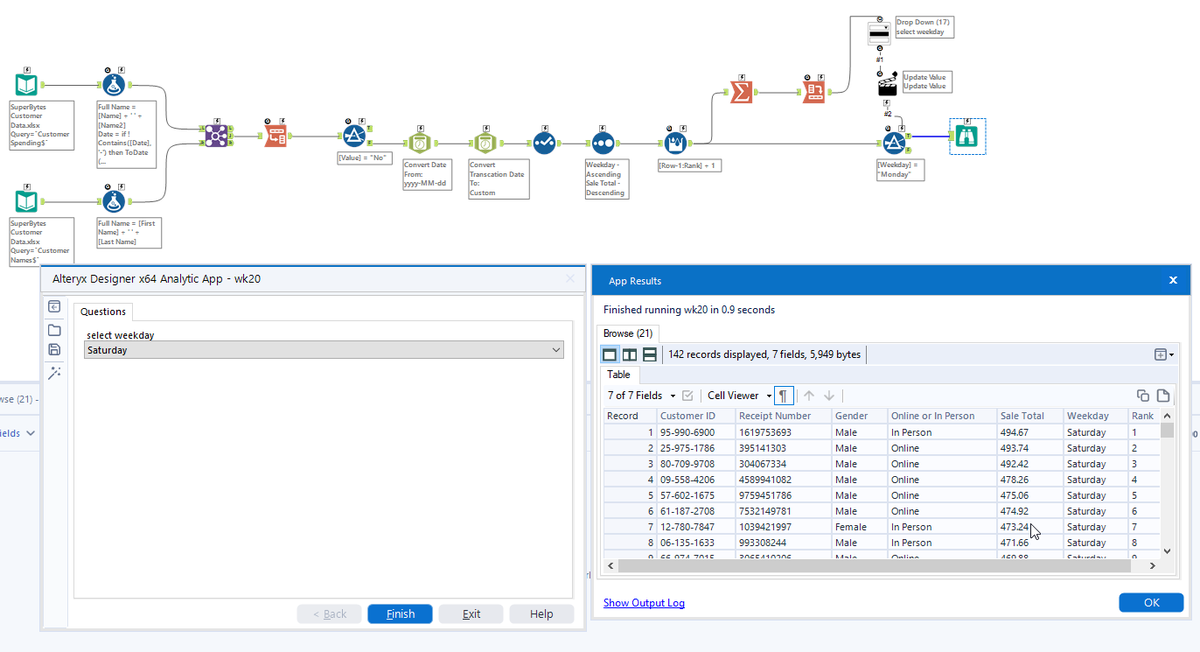Copy selected cells using copy icon
The height and width of the screenshot is (652, 1200).
[1144, 395]
